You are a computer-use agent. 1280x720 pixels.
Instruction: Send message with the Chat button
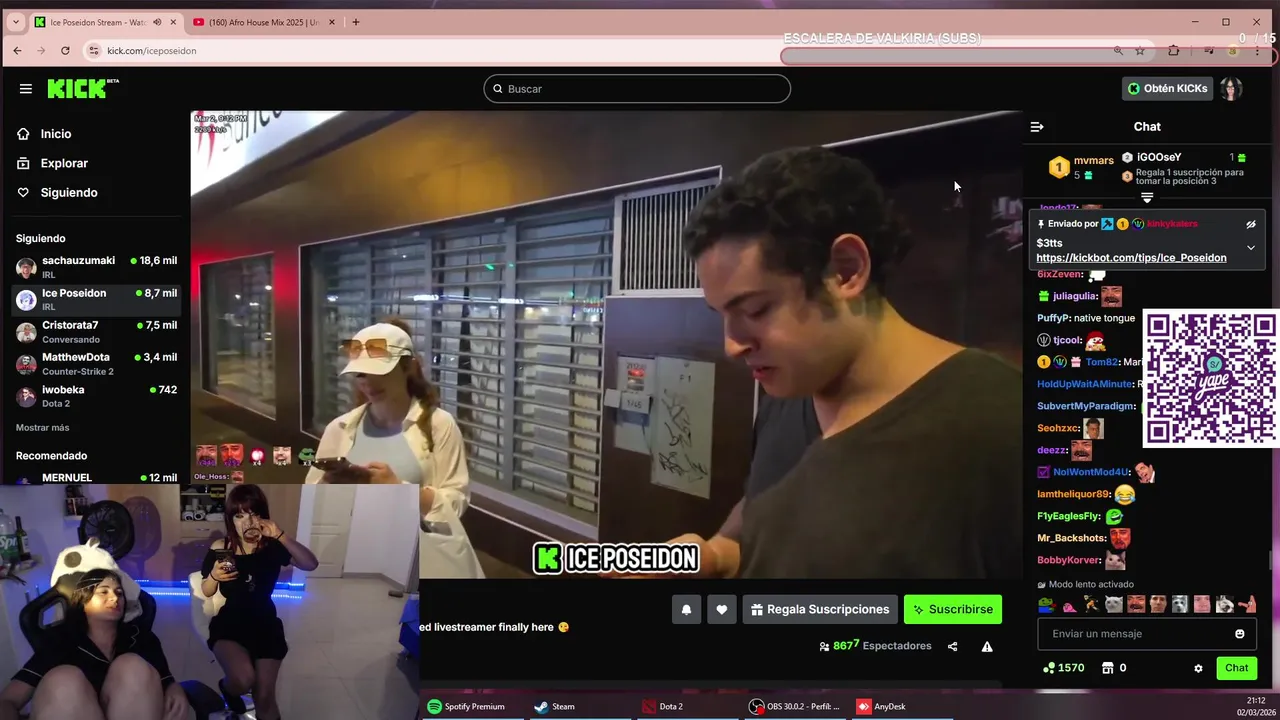click(x=1236, y=668)
